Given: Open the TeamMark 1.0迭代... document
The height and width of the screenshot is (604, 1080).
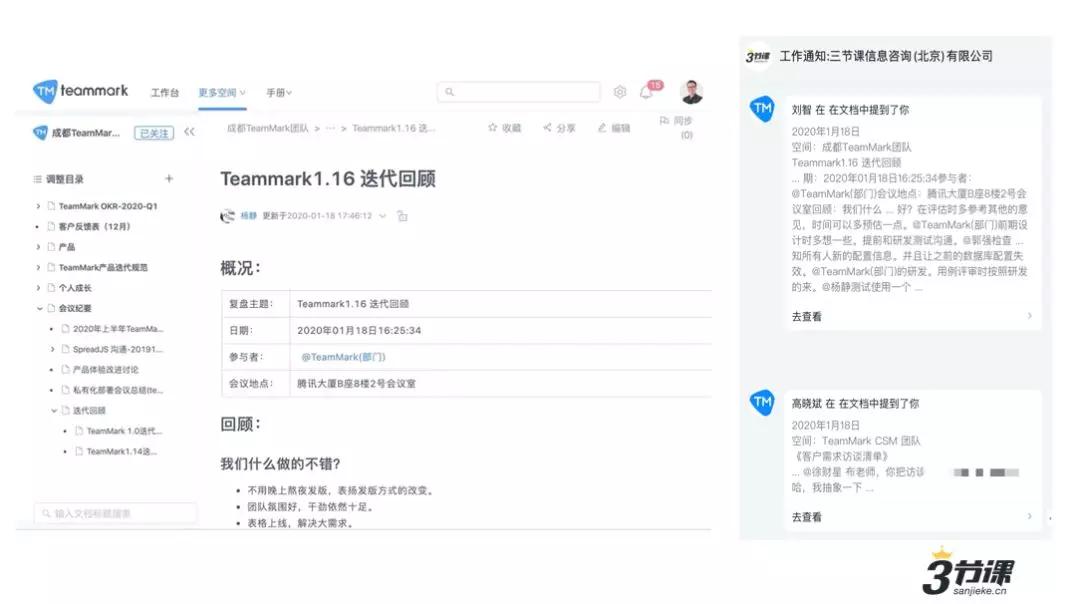Looking at the screenshot, I should (x=124, y=431).
